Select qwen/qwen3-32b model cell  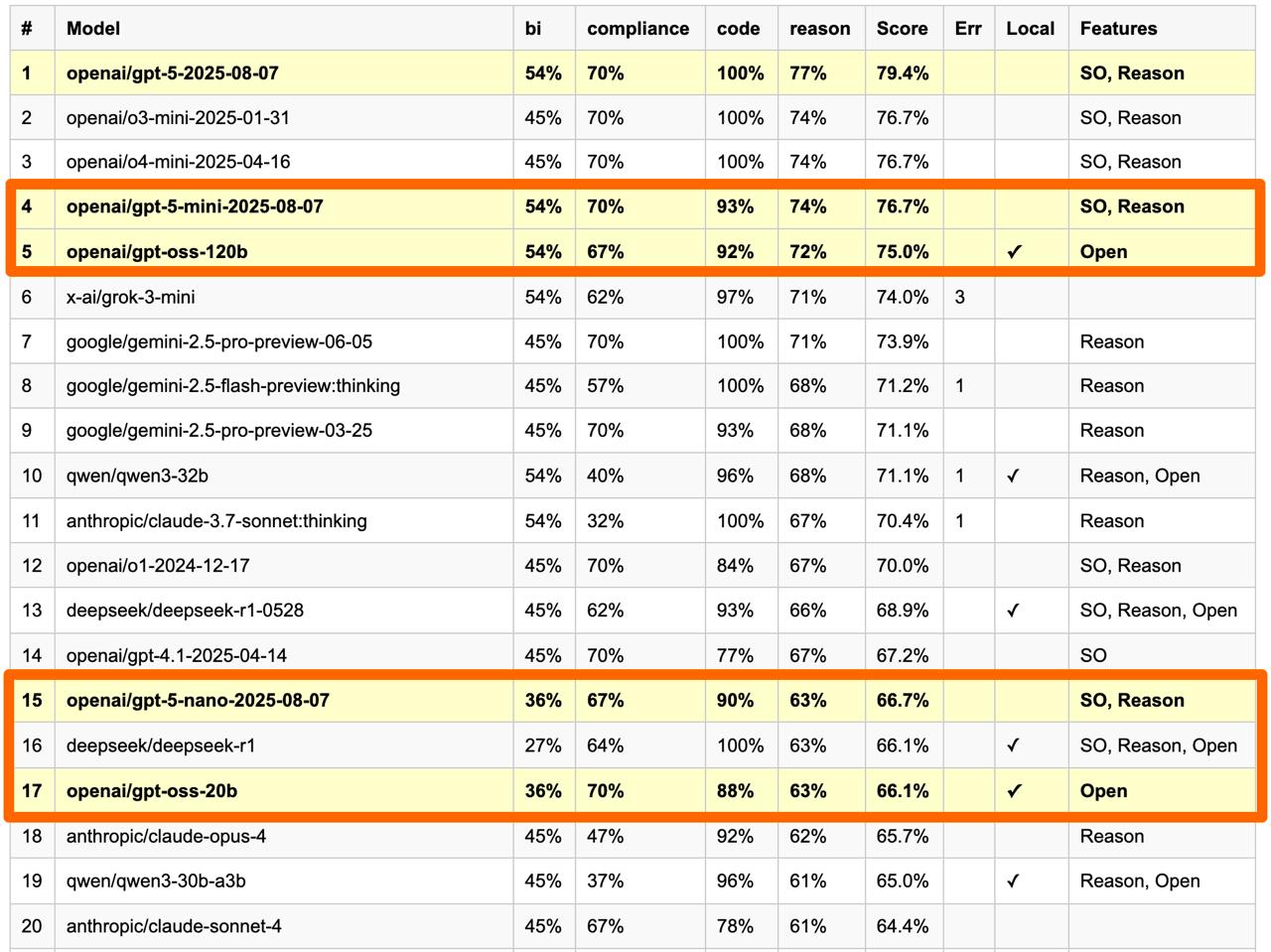pos(284,476)
